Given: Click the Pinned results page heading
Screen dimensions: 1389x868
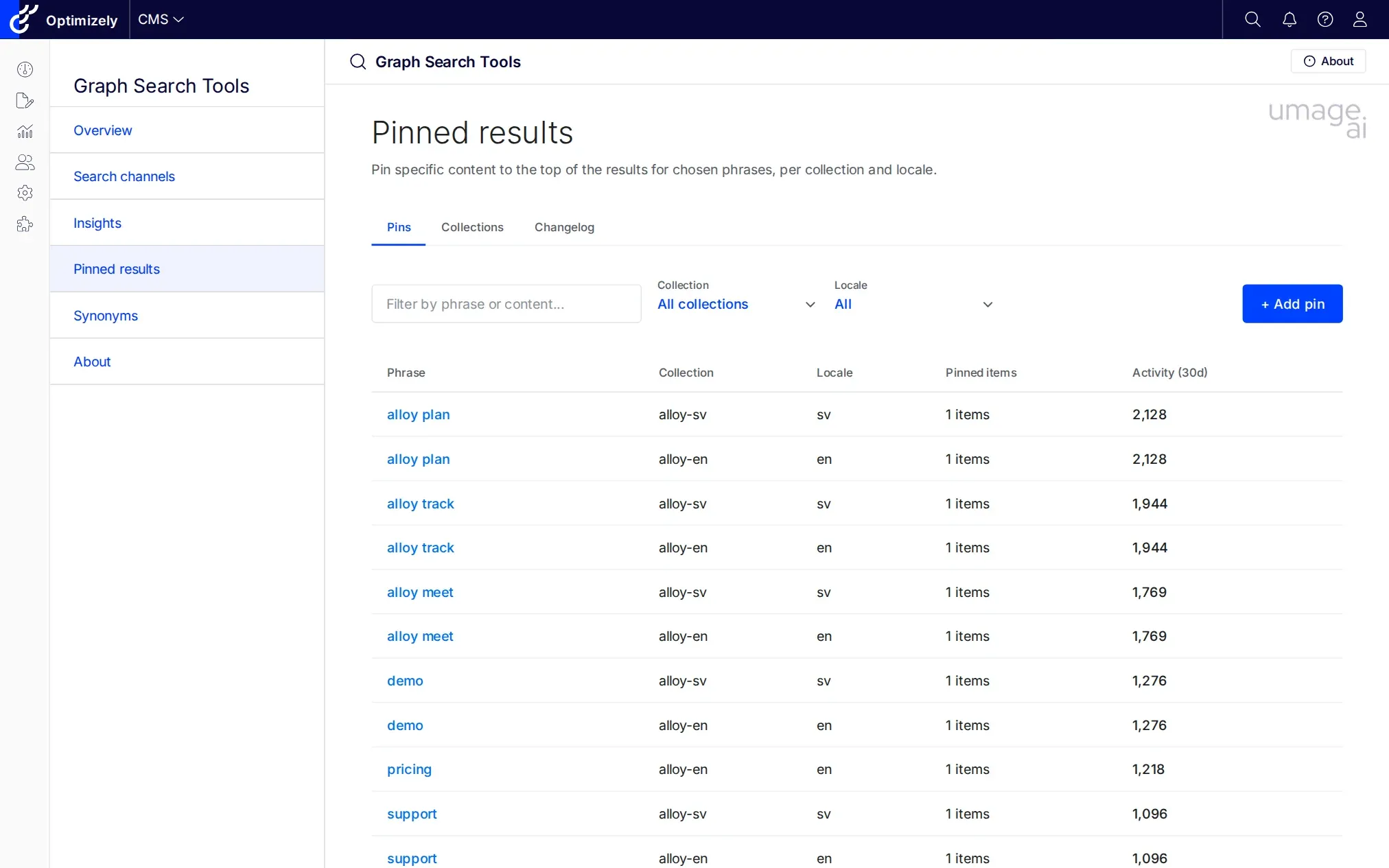Looking at the screenshot, I should 472,132.
